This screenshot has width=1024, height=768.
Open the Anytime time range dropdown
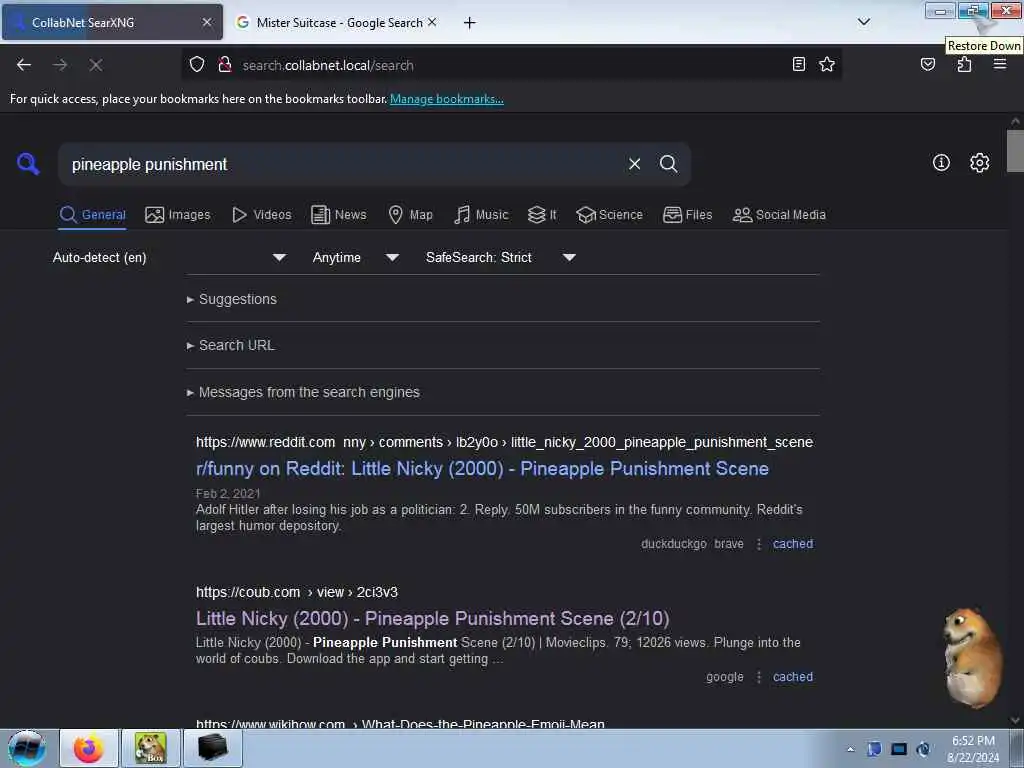tap(355, 257)
